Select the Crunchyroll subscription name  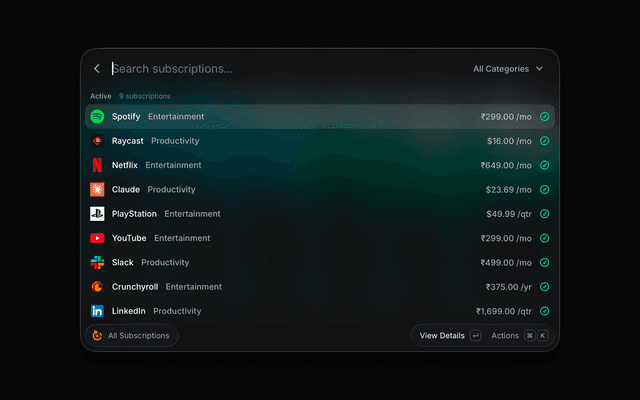click(135, 287)
